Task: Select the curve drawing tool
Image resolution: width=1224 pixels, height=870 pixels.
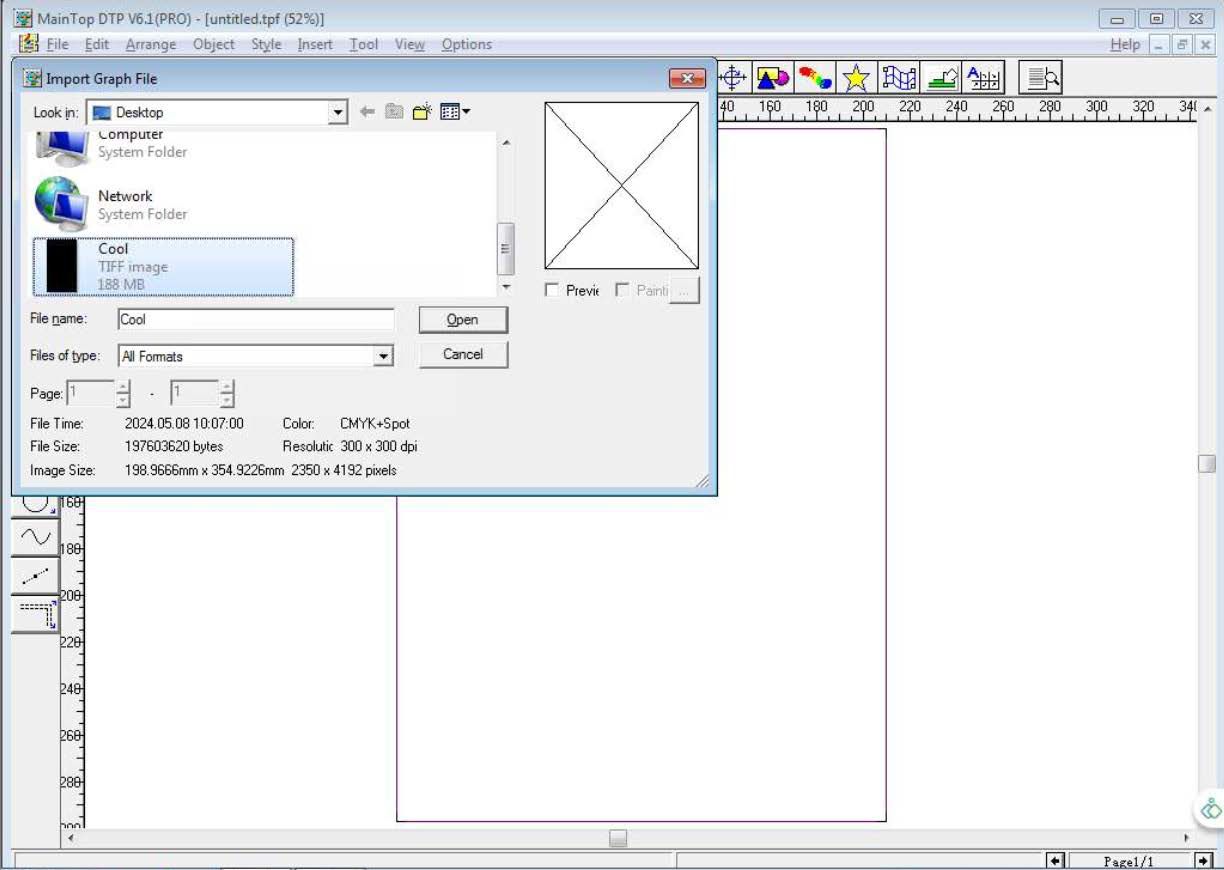Action: (x=35, y=537)
